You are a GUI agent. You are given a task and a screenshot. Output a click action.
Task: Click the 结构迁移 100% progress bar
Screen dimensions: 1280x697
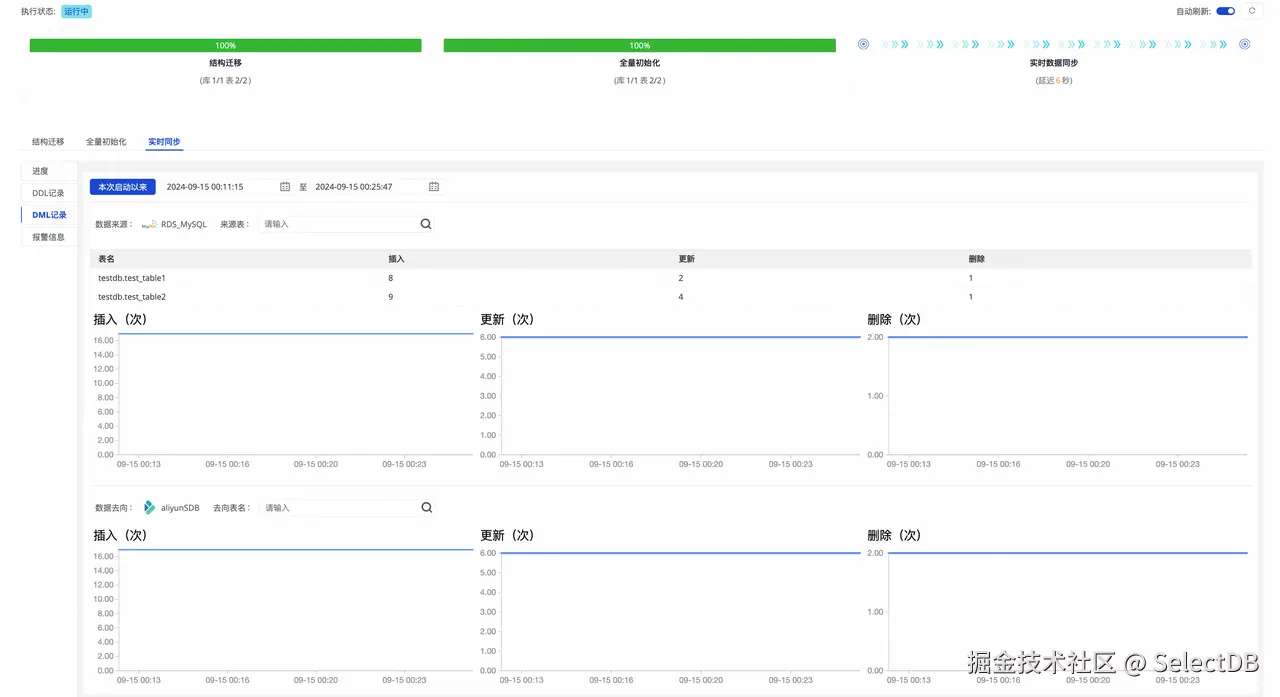(x=225, y=45)
